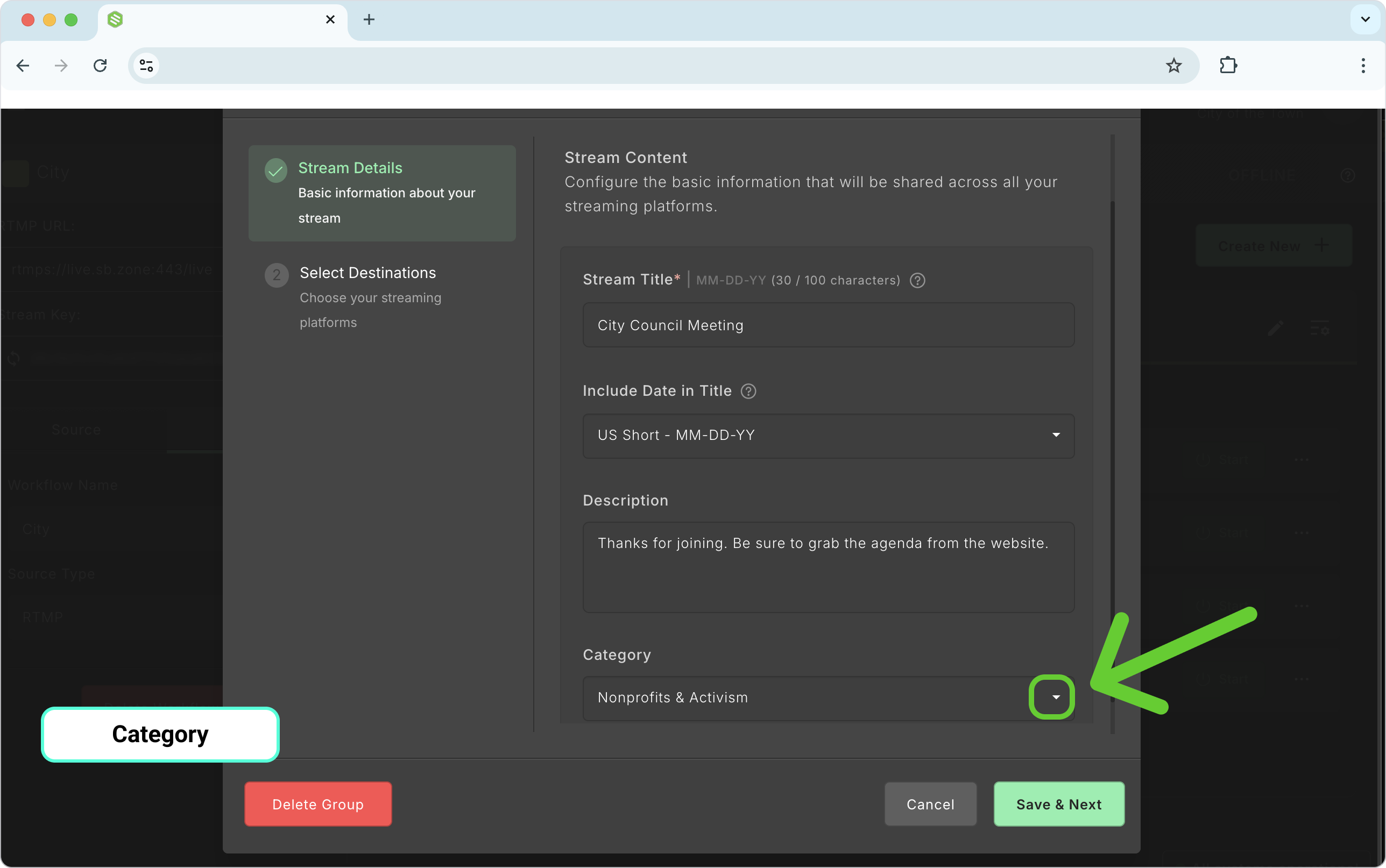This screenshot has width=1386, height=868.
Task: Click the 'MM-DD-YY (30 / 100 characters)' hint
Action: [797, 280]
